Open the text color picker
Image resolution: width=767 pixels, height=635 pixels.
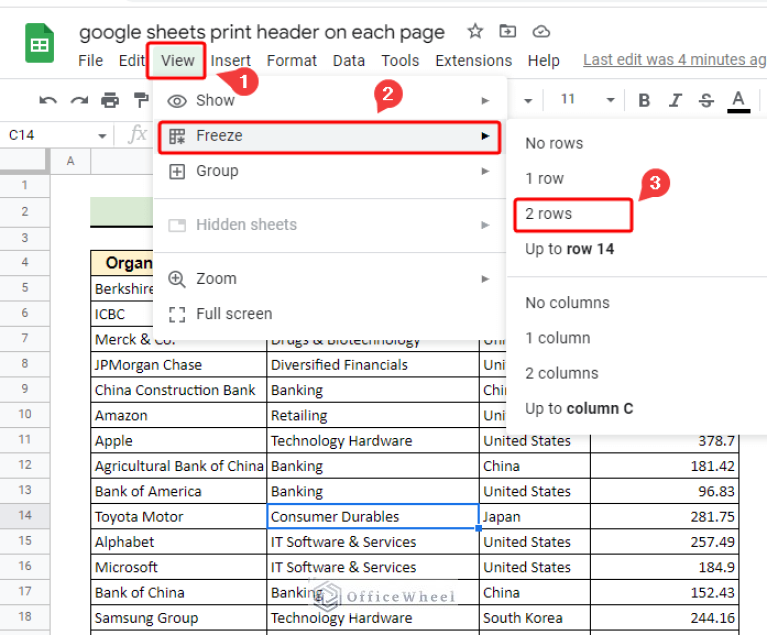[x=738, y=101]
